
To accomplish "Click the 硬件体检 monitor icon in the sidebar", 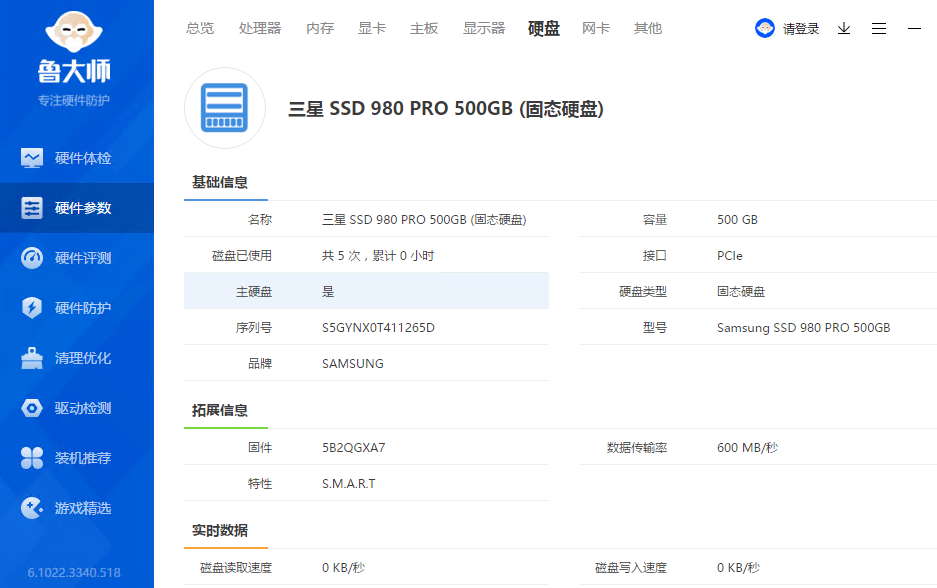I will point(32,158).
